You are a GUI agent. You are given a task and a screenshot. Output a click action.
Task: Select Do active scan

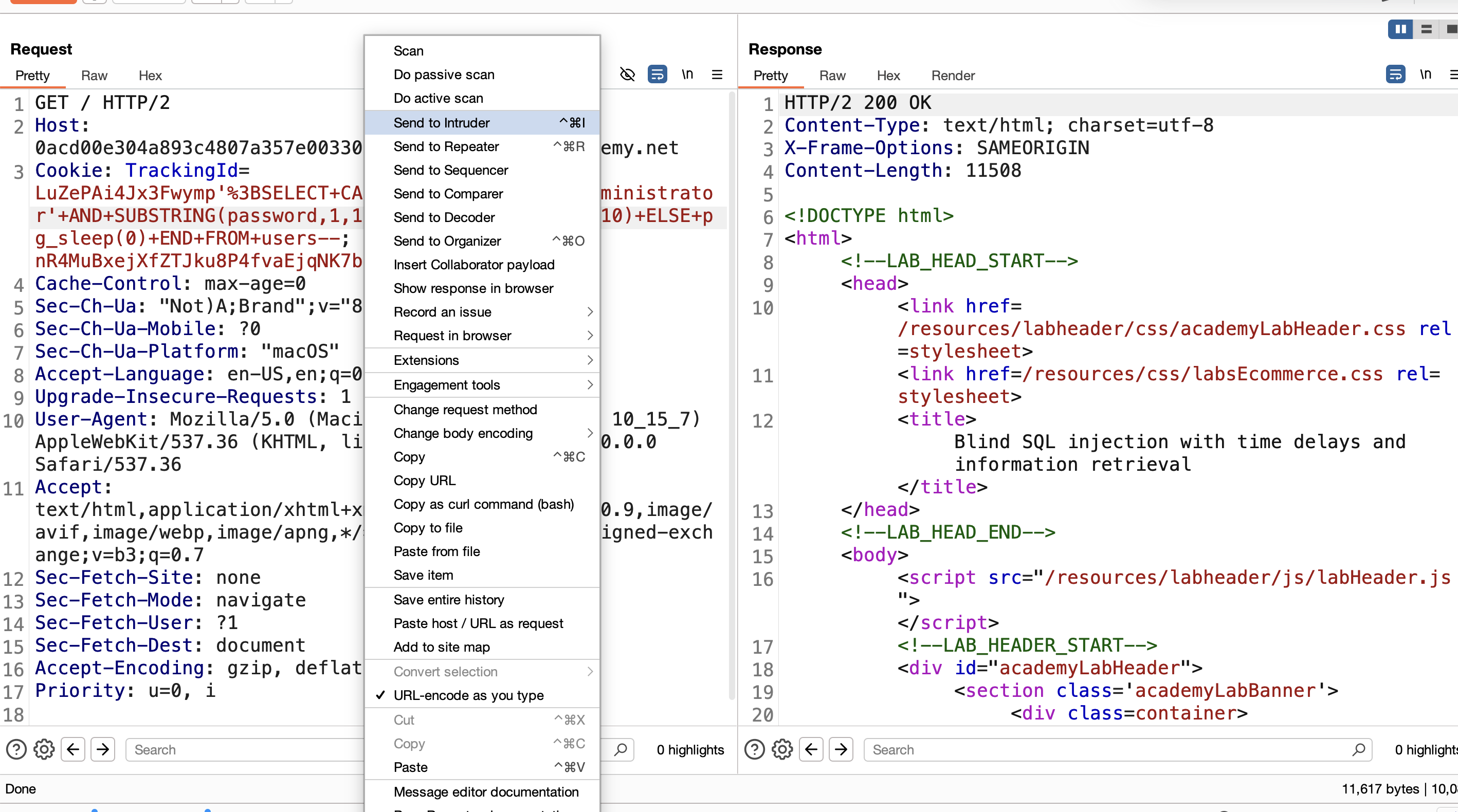point(482,98)
